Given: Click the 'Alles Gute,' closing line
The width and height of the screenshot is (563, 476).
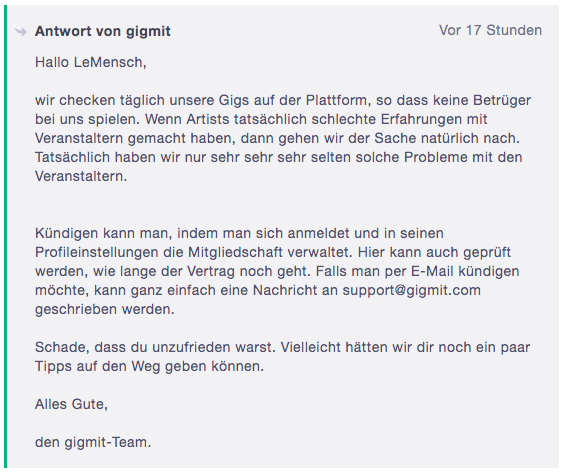Looking at the screenshot, I should [x=71, y=404].
